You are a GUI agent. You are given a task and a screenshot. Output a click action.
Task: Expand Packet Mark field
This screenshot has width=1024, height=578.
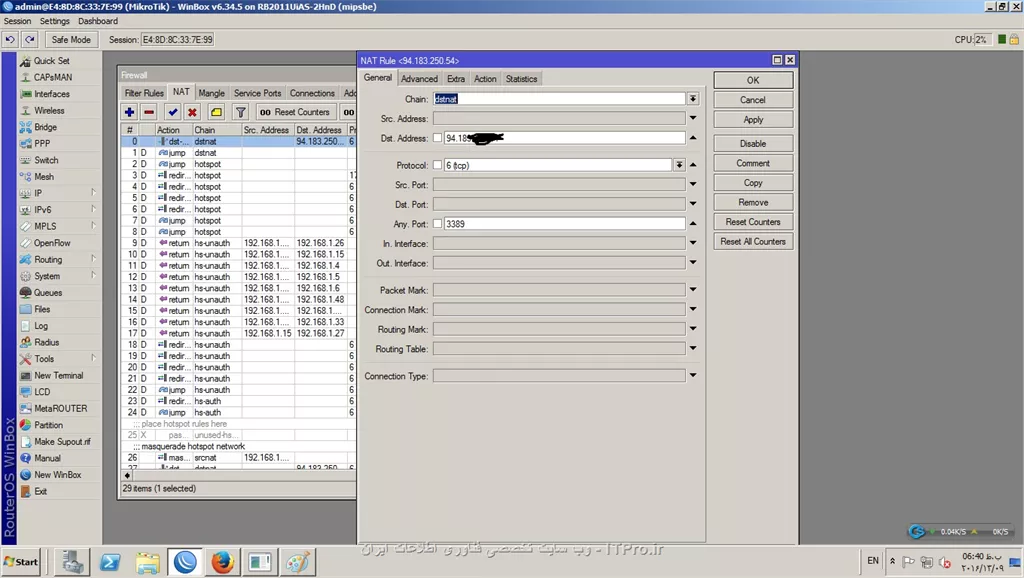pos(693,289)
